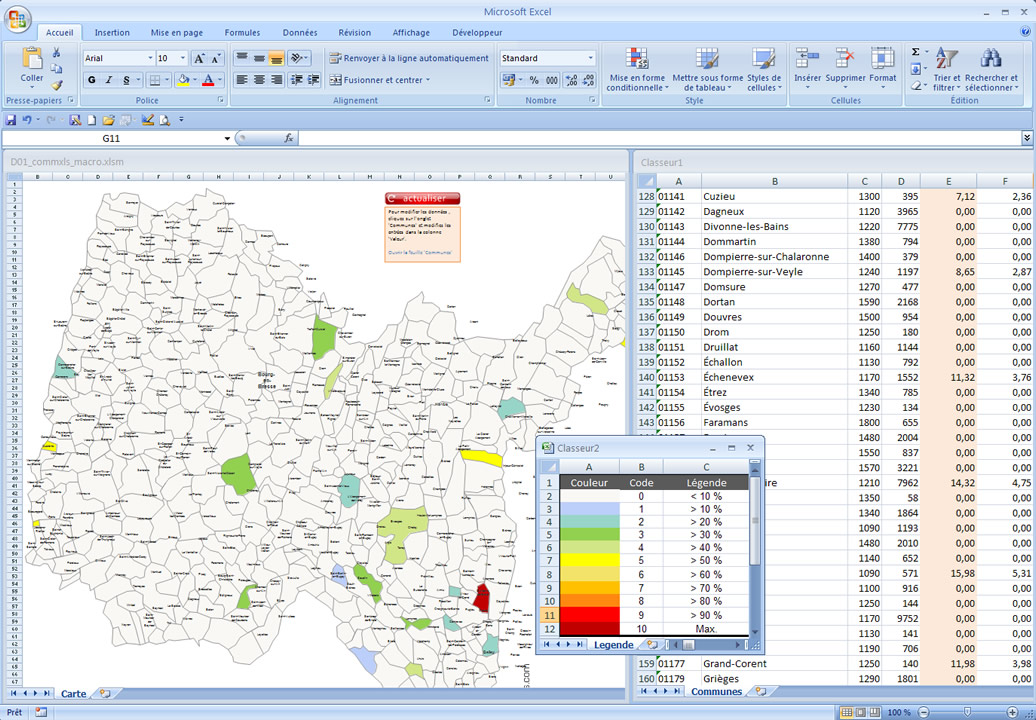
Task: Open the Name Box G11 dropdown arrow
Action: click(x=227, y=138)
